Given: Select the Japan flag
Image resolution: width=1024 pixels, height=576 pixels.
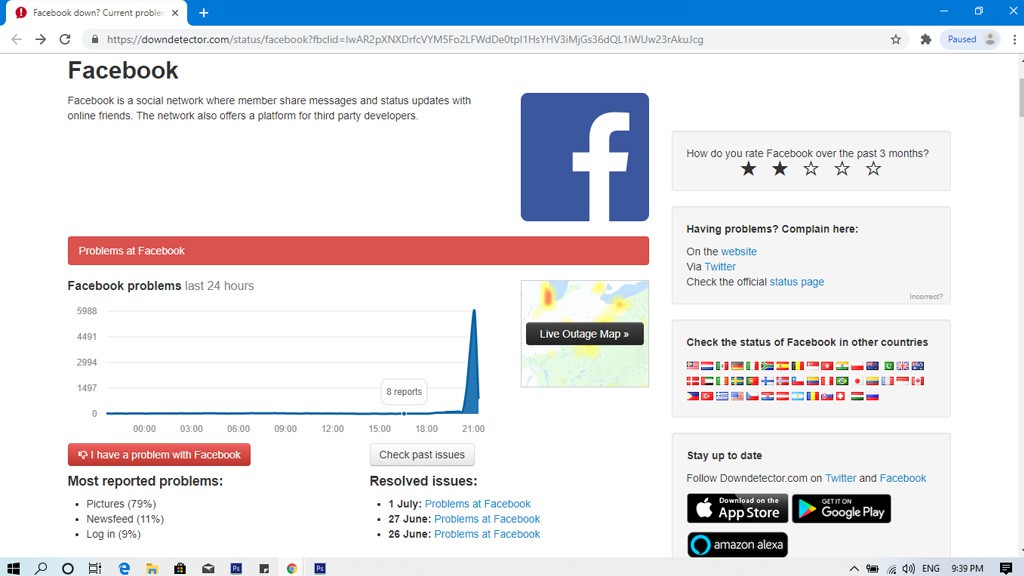Looking at the screenshot, I should tap(857, 381).
